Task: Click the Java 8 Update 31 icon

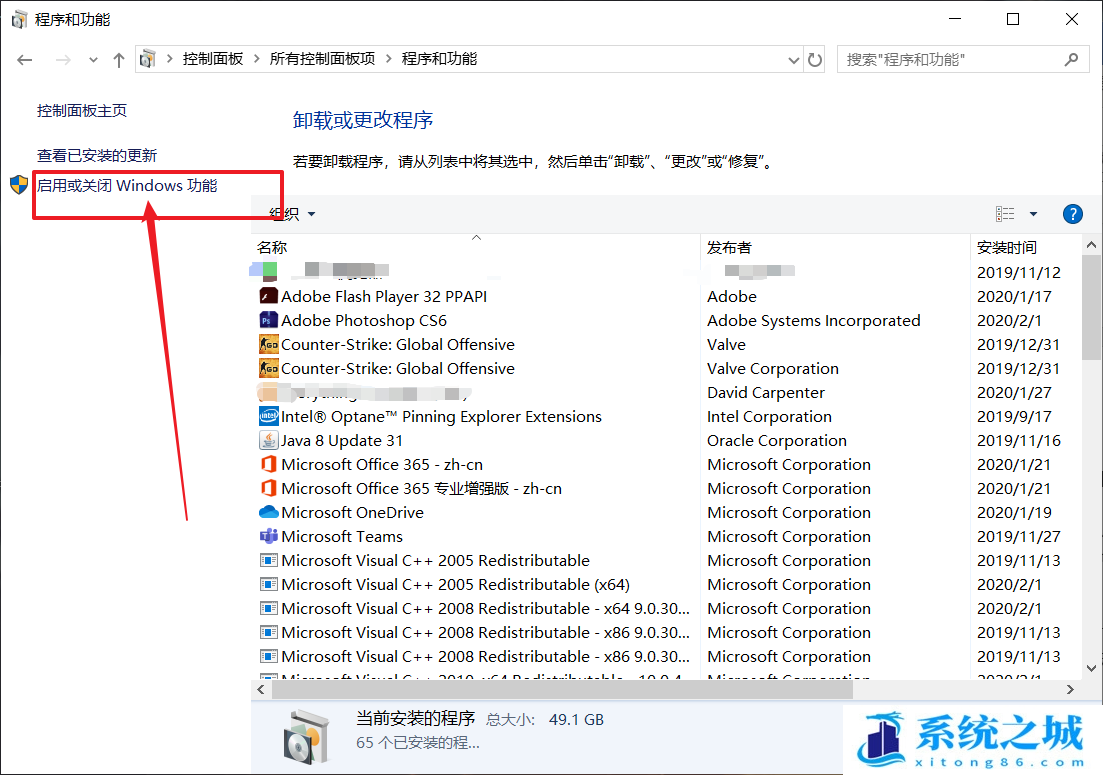Action: point(269,440)
